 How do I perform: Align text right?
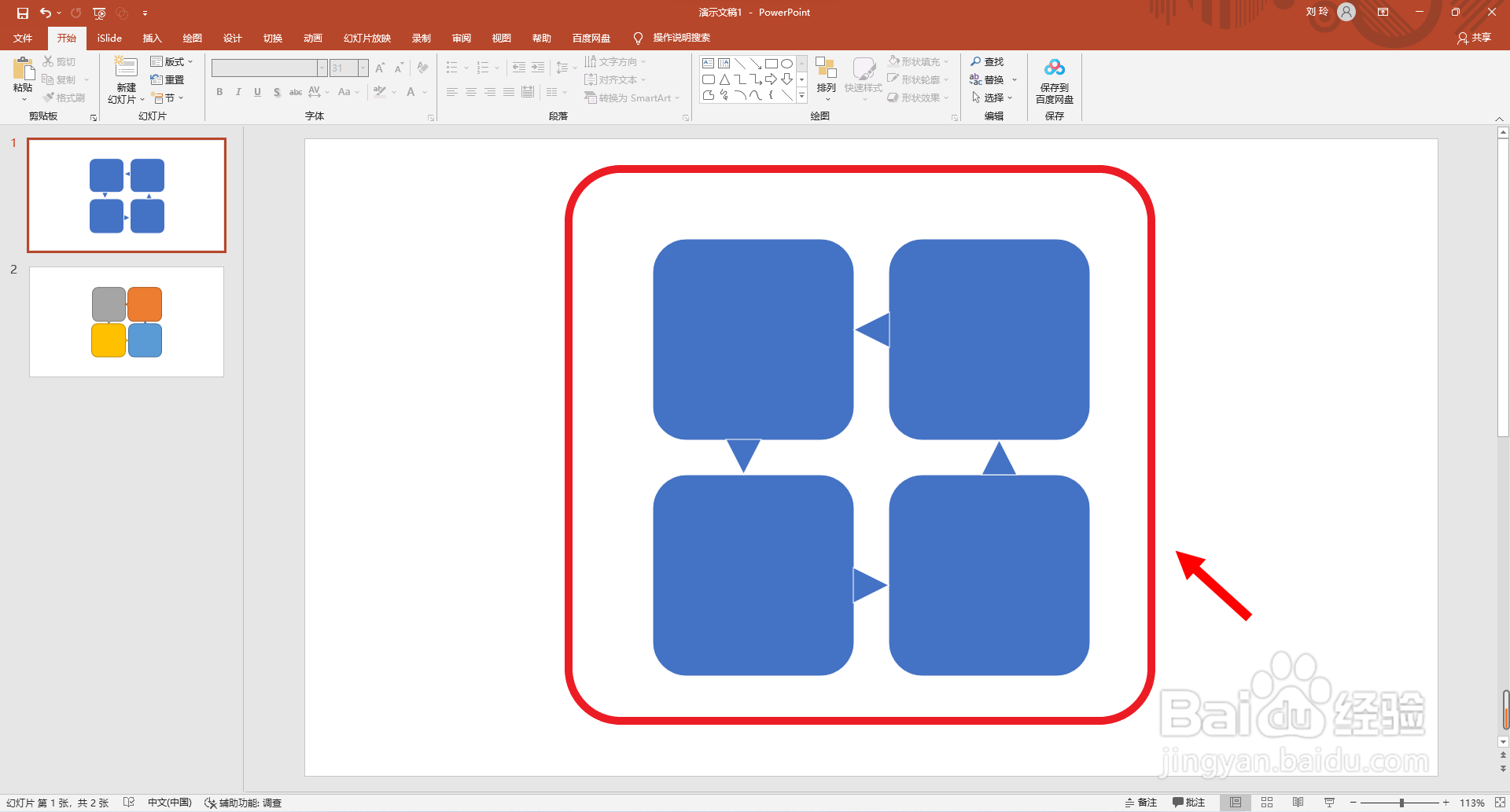pyautogui.click(x=490, y=92)
